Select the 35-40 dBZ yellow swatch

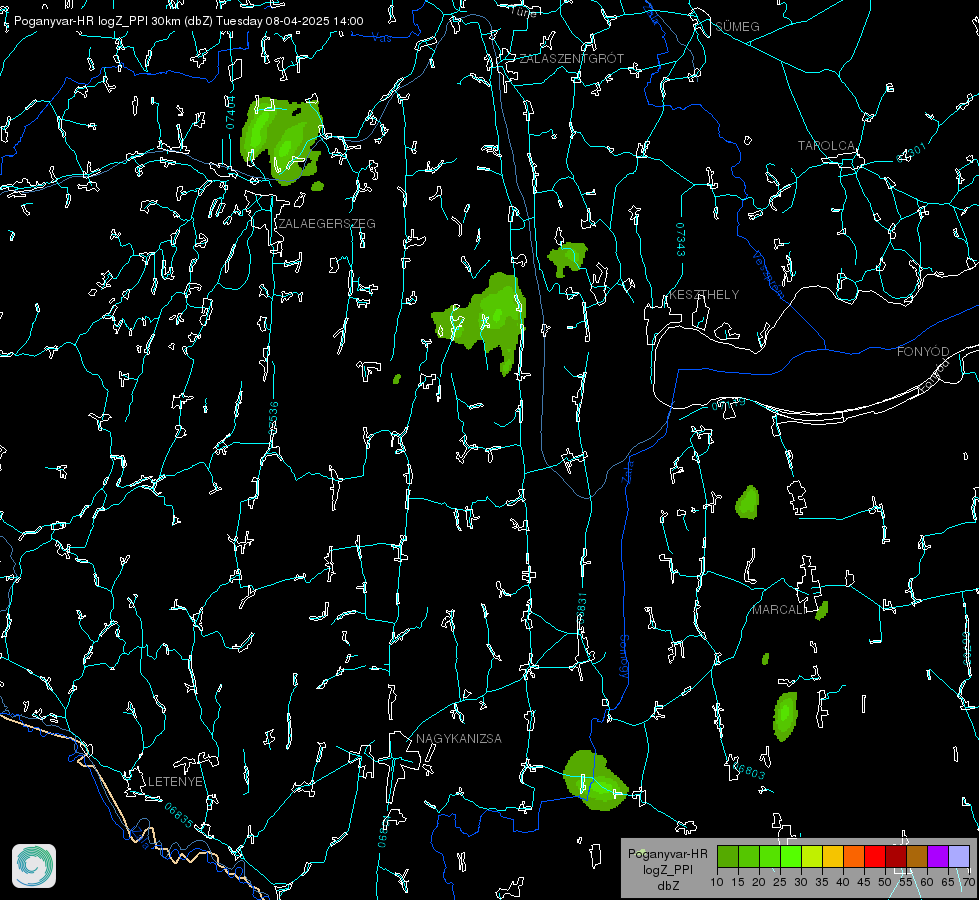coord(833,856)
